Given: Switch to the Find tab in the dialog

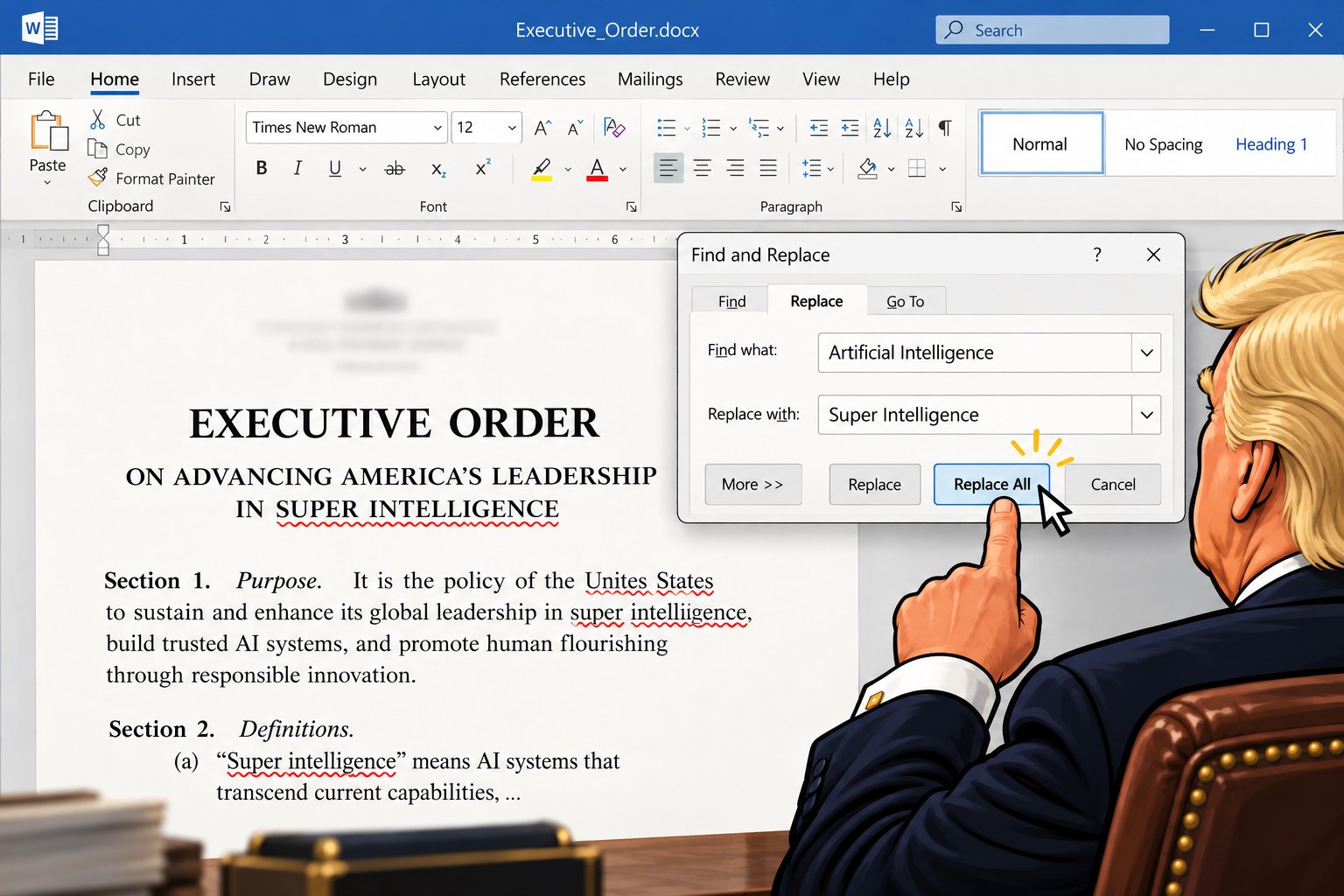Looking at the screenshot, I should coord(731,301).
